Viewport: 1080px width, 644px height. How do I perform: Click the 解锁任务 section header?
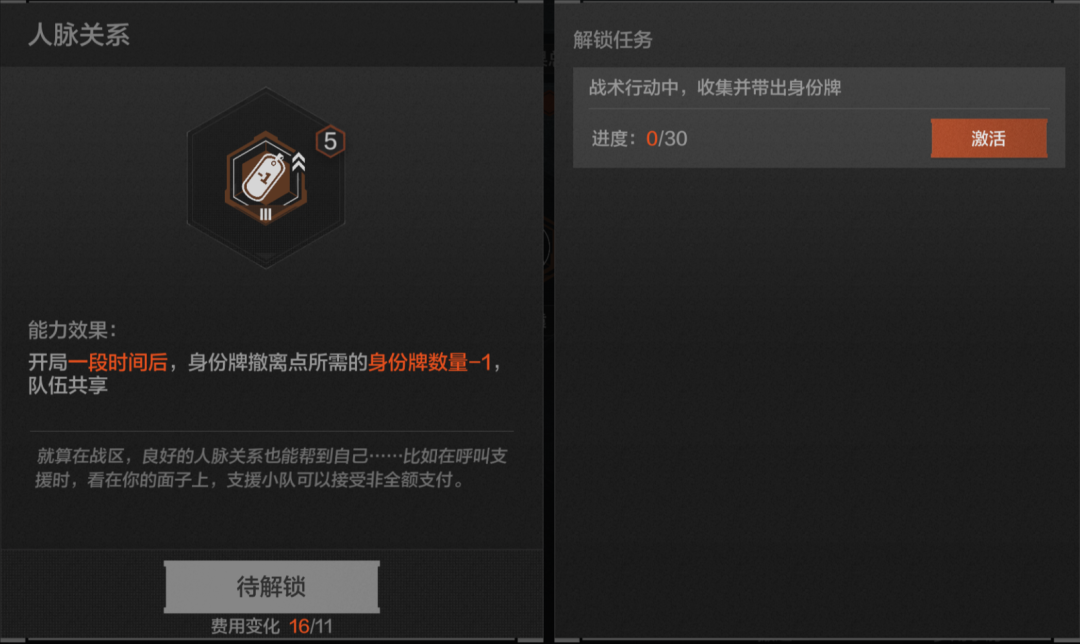tap(612, 39)
